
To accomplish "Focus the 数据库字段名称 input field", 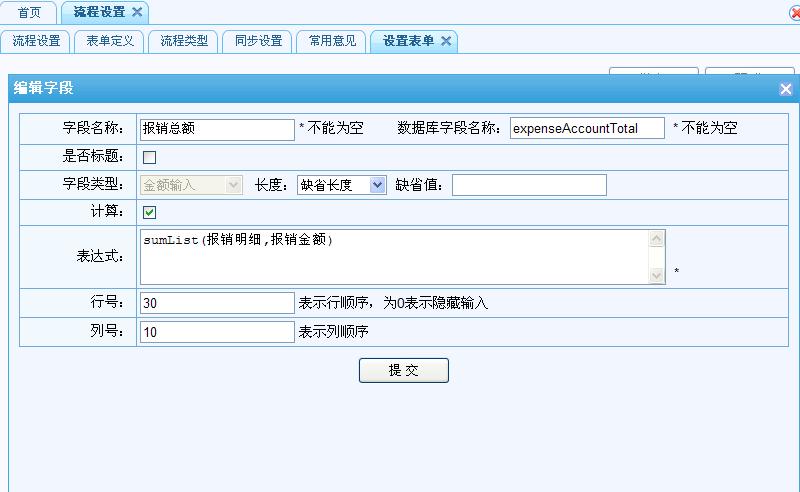I will [x=587, y=129].
